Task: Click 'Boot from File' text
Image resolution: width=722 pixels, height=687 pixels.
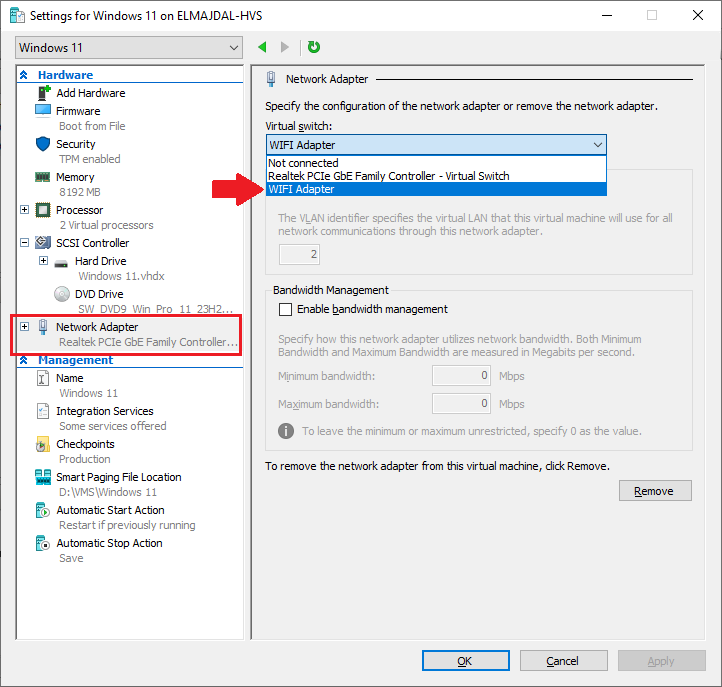Action: 92,126
